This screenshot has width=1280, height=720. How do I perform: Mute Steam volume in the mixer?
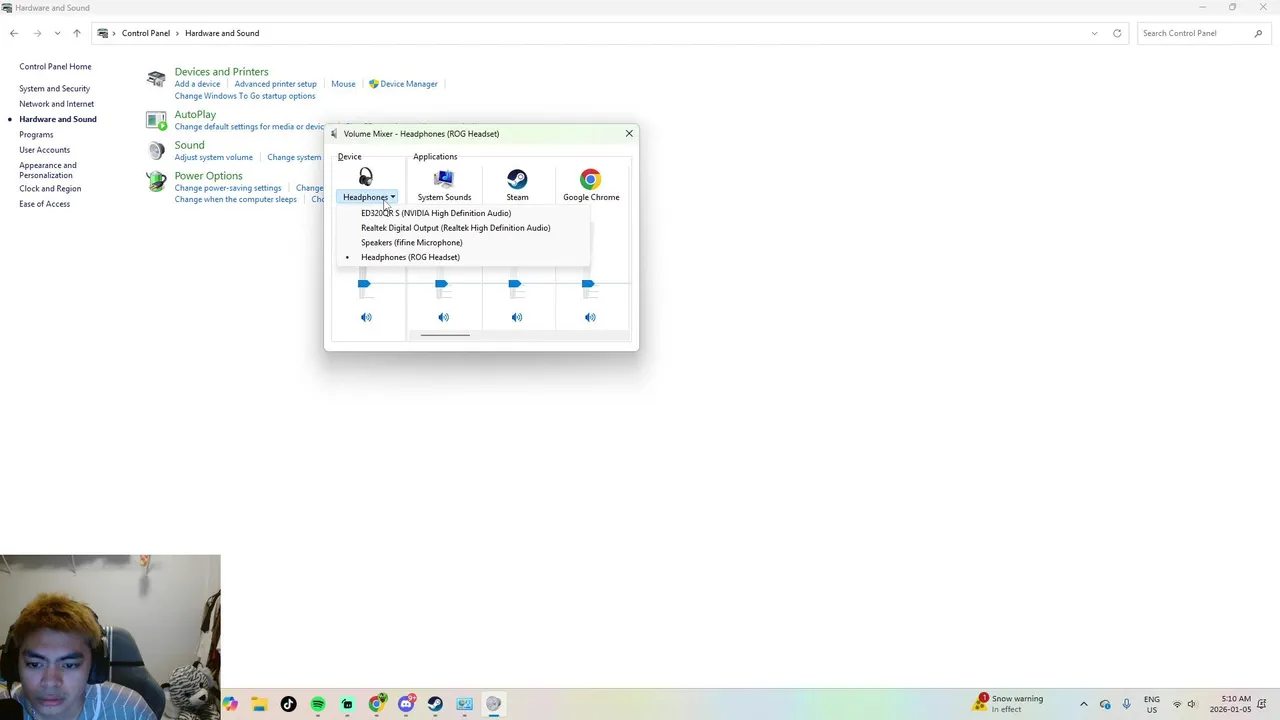click(x=517, y=317)
